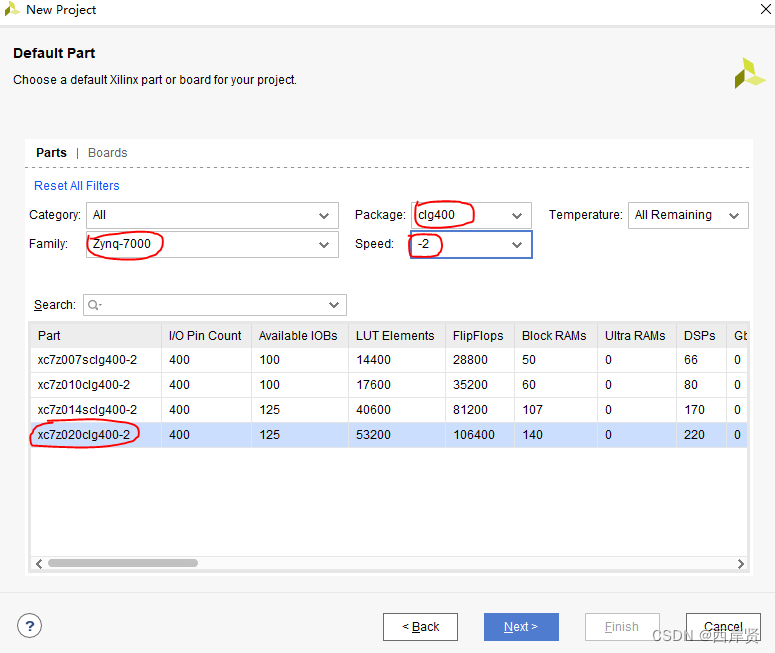Sort by I/O Pin Count column header
775x653 pixels.
(206, 336)
